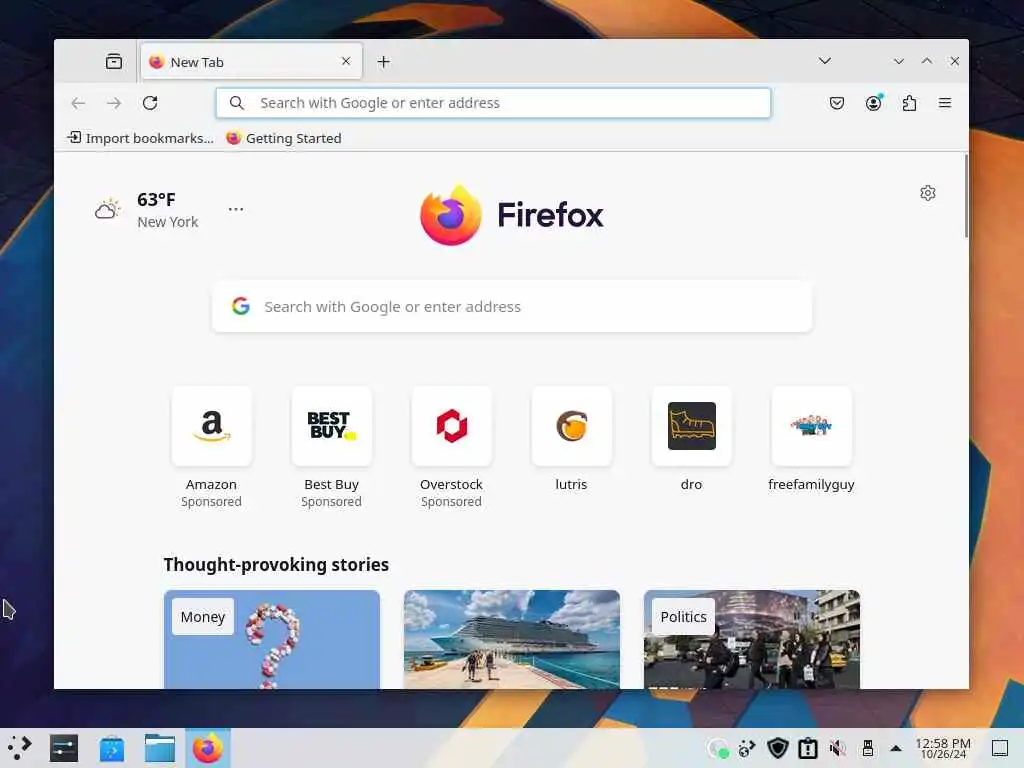Click the system updates tray icon
This screenshot has width=1024, height=768.
(746, 748)
